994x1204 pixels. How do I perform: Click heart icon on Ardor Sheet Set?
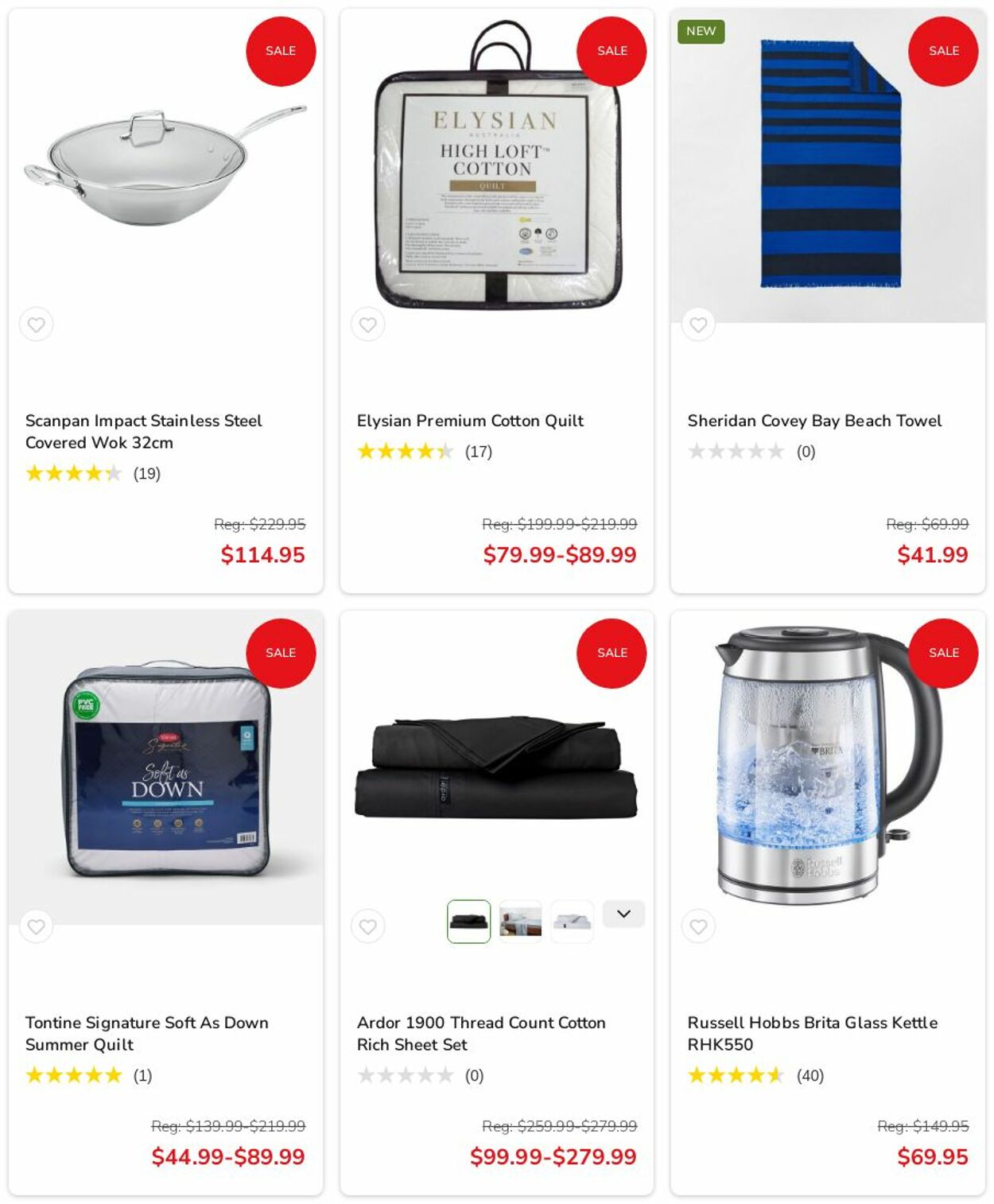pyautogui.click(x=367, y=926)
